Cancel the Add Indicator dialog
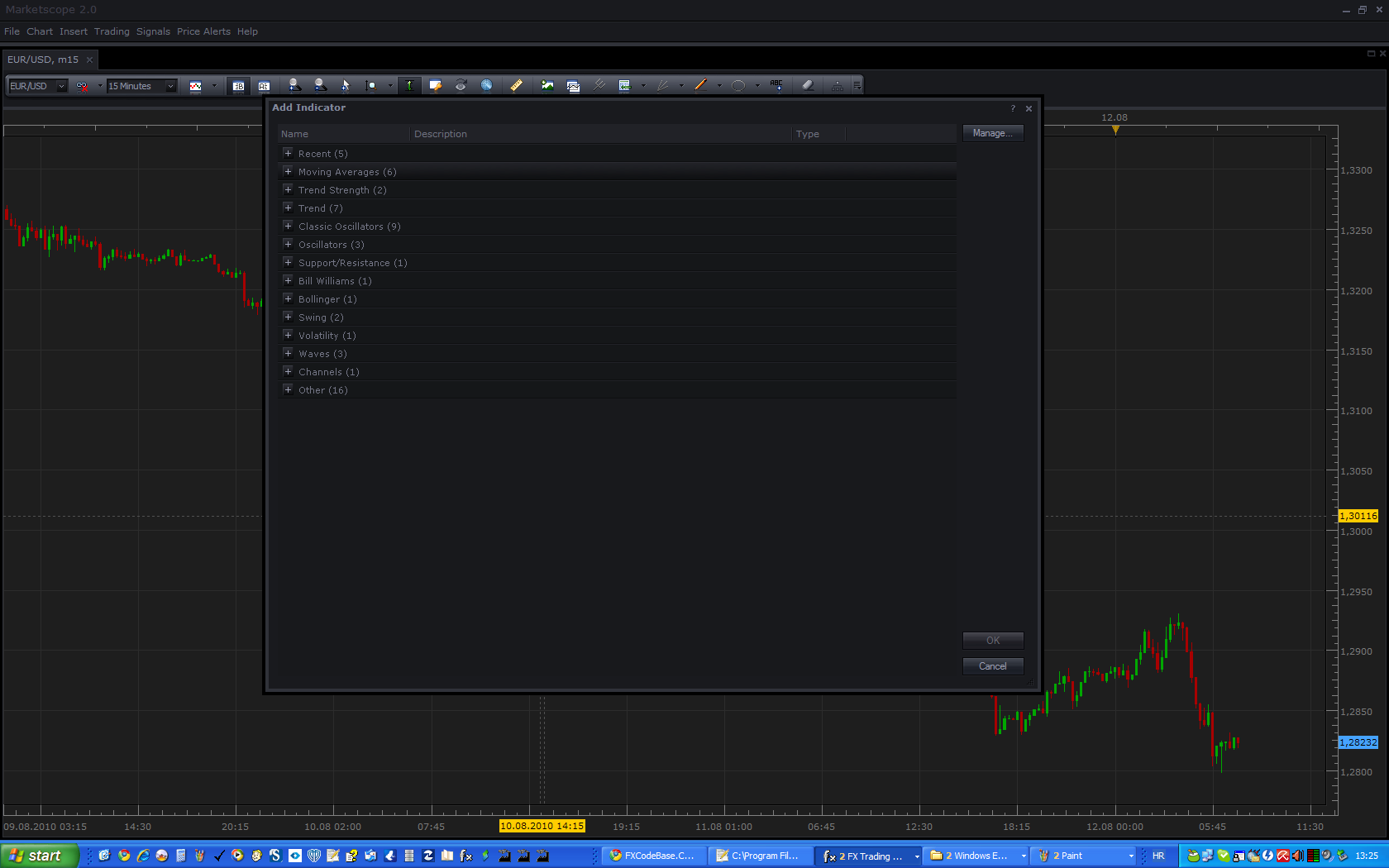 tap(992, 665)
